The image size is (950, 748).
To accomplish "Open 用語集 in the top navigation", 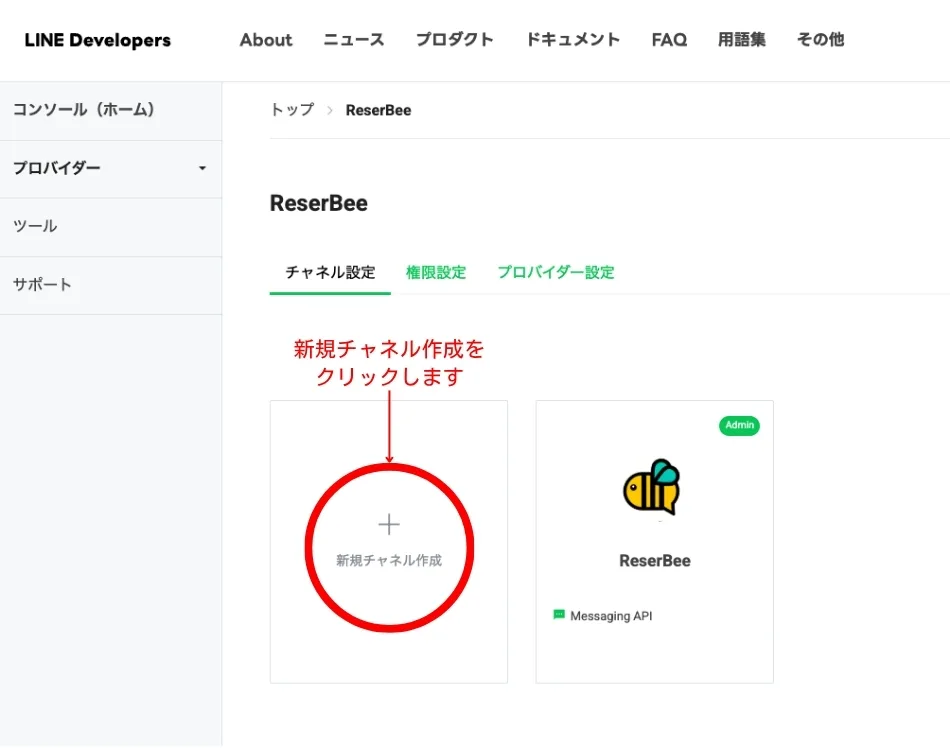I will click(742, 40).
